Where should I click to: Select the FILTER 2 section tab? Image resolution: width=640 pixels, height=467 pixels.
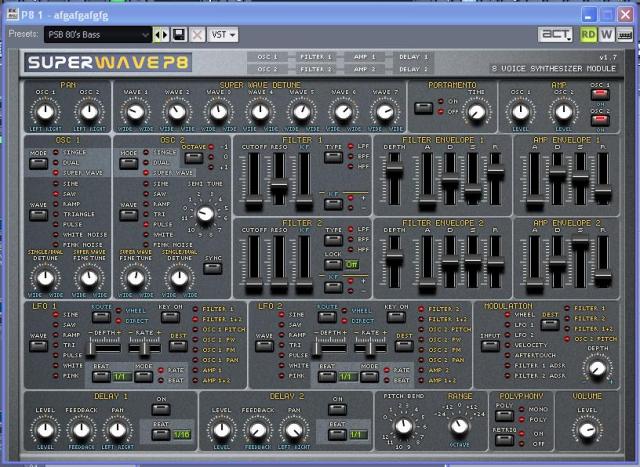click(316, 69)
